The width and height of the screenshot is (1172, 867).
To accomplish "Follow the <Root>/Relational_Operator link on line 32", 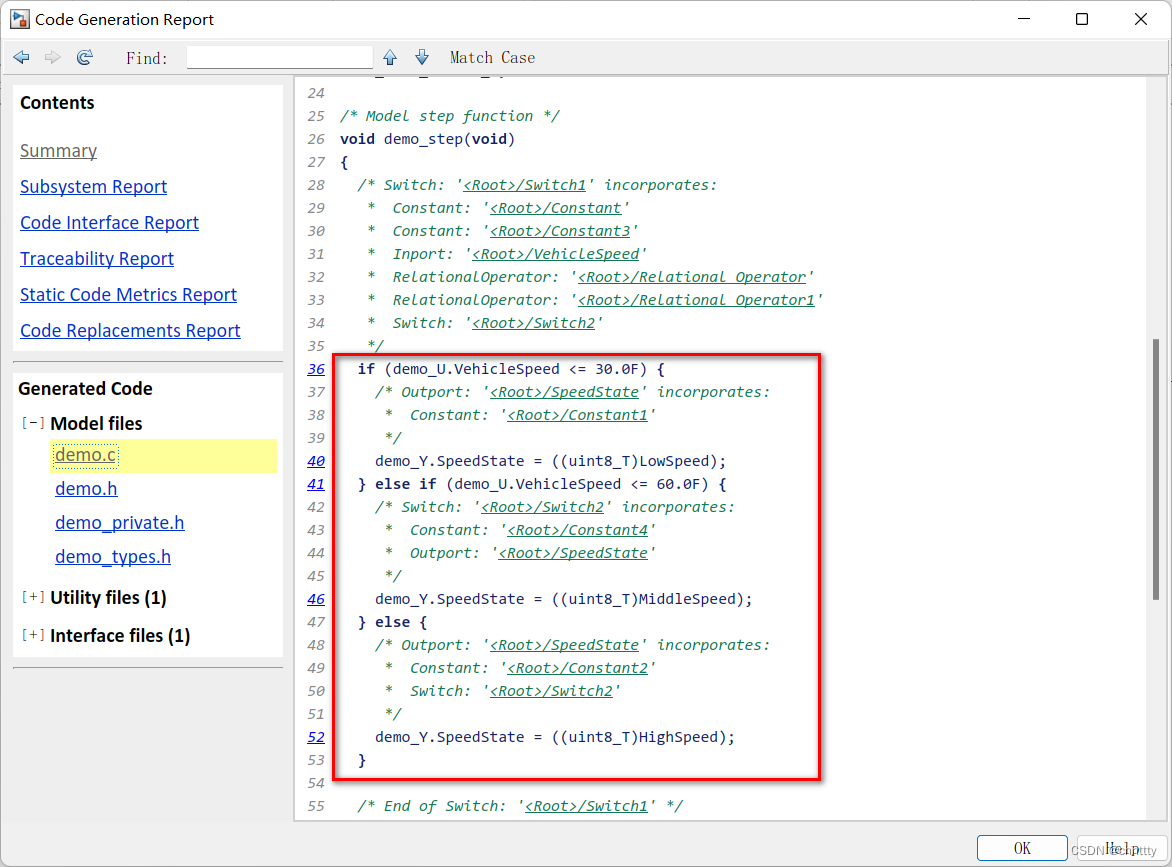I will click(692, 277).
